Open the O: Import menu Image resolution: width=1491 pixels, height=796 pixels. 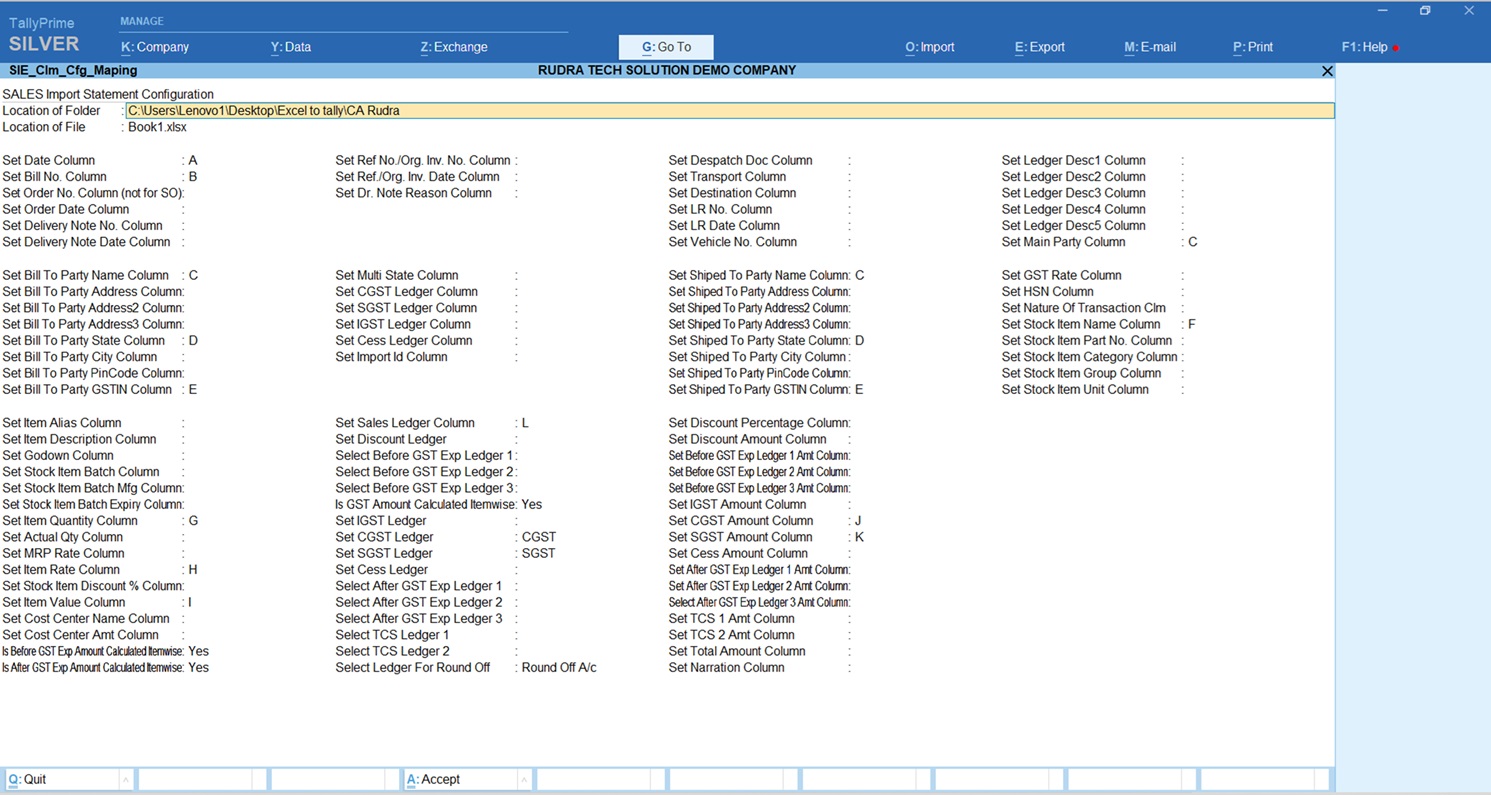[x=930, y=47]
